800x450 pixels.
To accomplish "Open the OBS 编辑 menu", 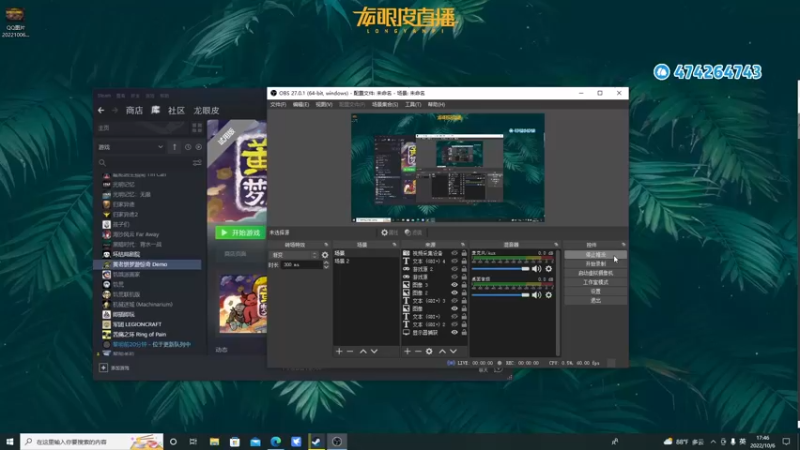I will 301,105.
